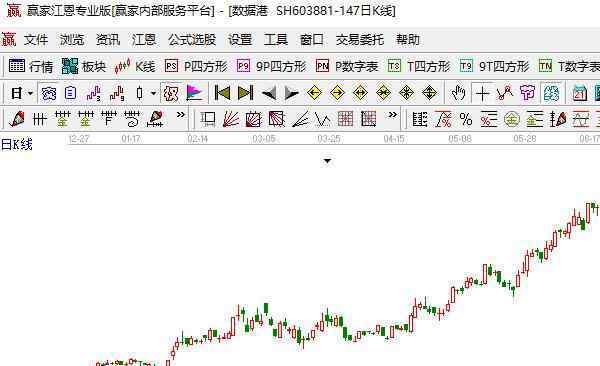
Task: Open the P四方形 tool
Action: tap(196, 66)
